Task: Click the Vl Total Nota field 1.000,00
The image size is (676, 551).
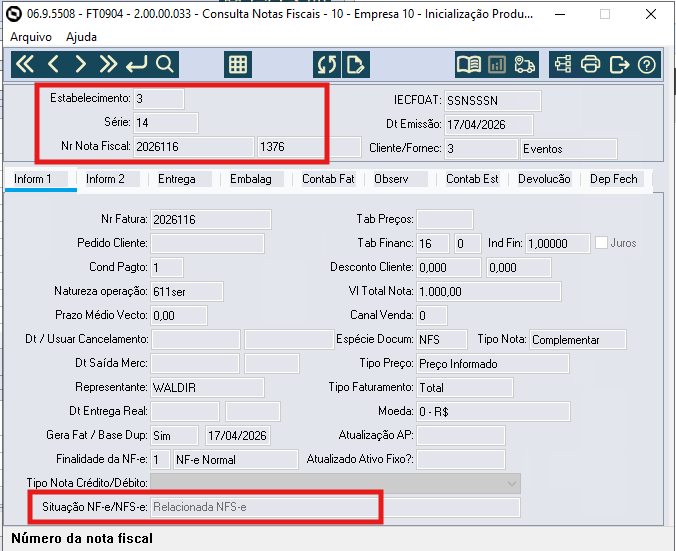Action: coord(489,292)
